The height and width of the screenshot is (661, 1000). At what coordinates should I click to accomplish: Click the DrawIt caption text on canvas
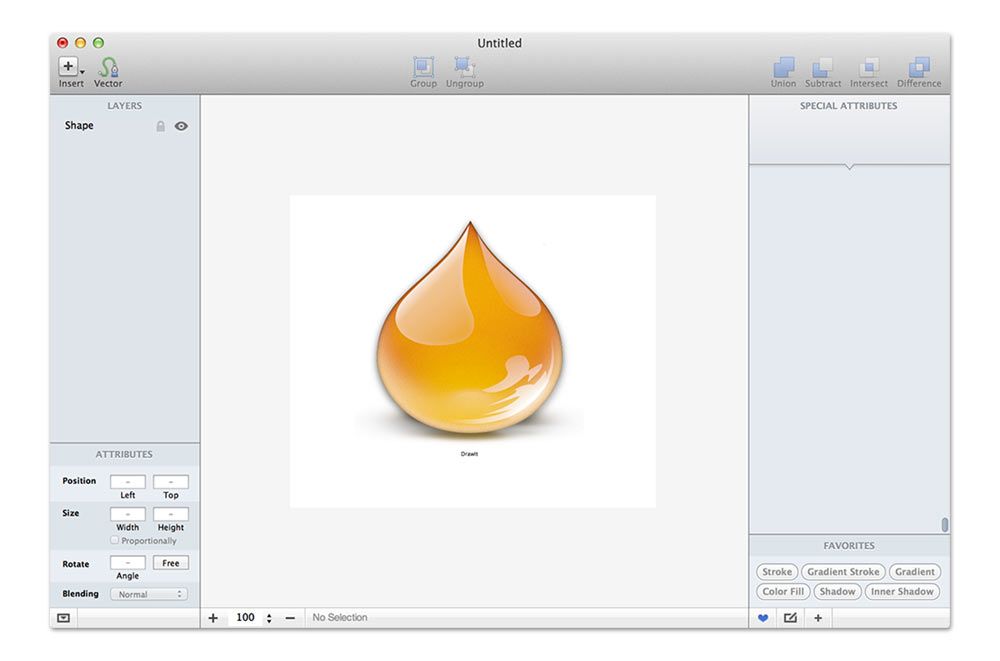click(x=469, y=454)
